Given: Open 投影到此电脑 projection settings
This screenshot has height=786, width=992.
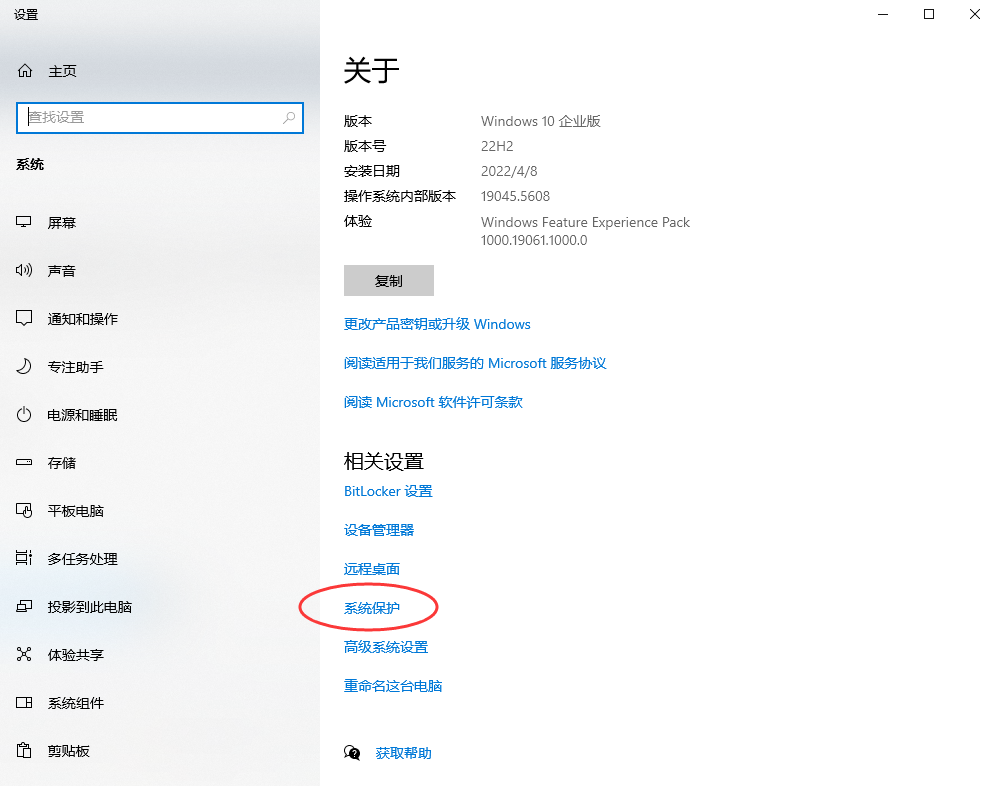Looking at the screenshot, I should 85,606.
